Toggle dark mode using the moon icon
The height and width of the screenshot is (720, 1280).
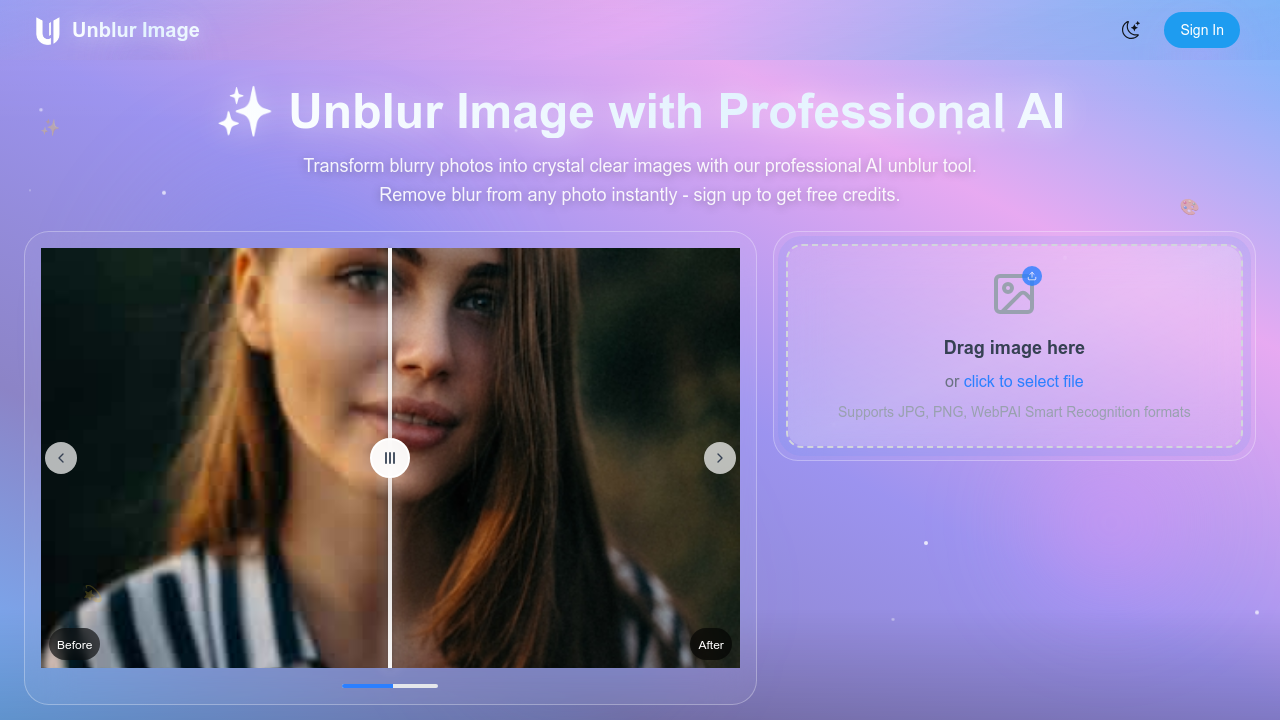(1131, 30)
